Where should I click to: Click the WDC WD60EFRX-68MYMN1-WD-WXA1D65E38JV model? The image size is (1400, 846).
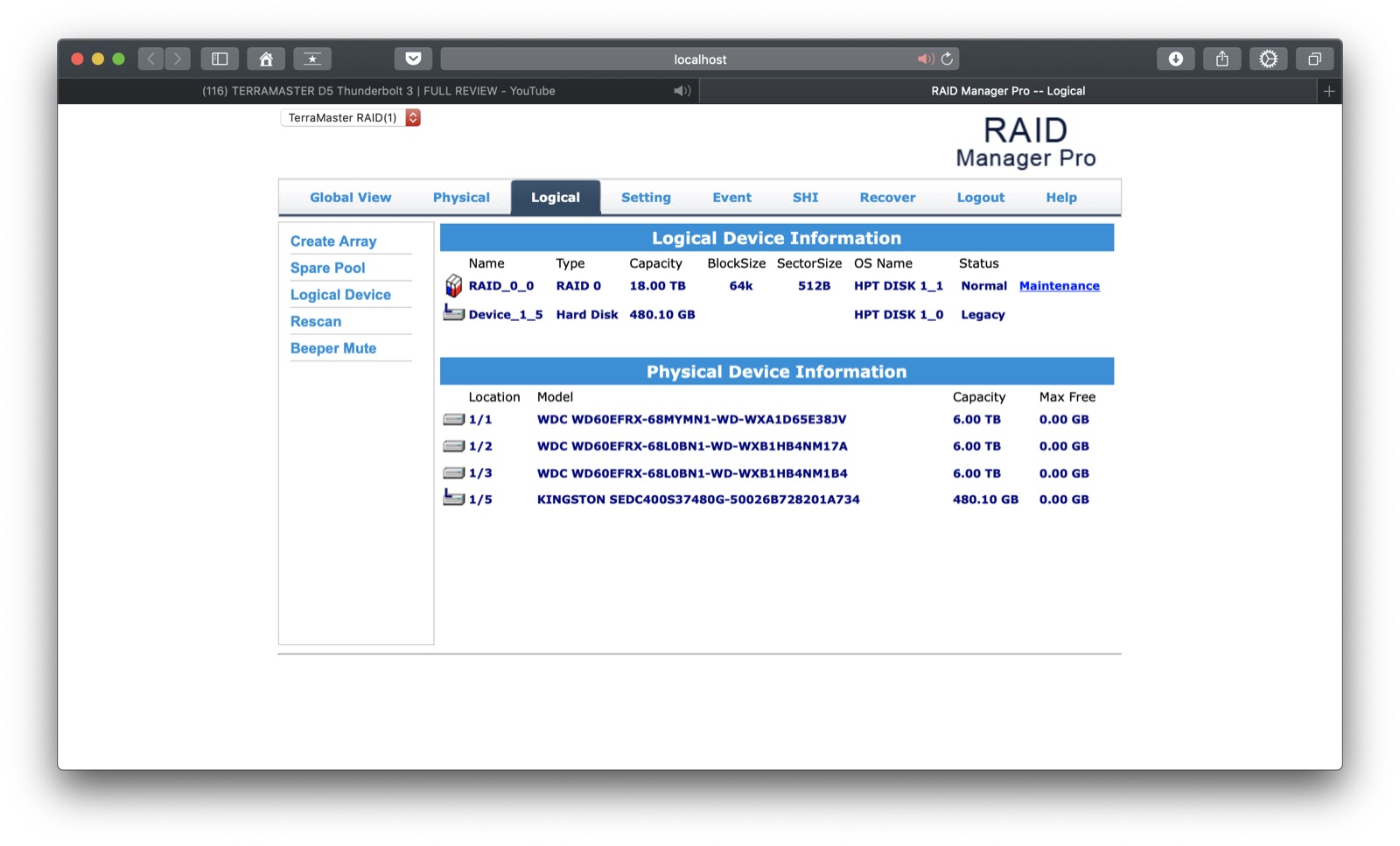tap(691, 419)
